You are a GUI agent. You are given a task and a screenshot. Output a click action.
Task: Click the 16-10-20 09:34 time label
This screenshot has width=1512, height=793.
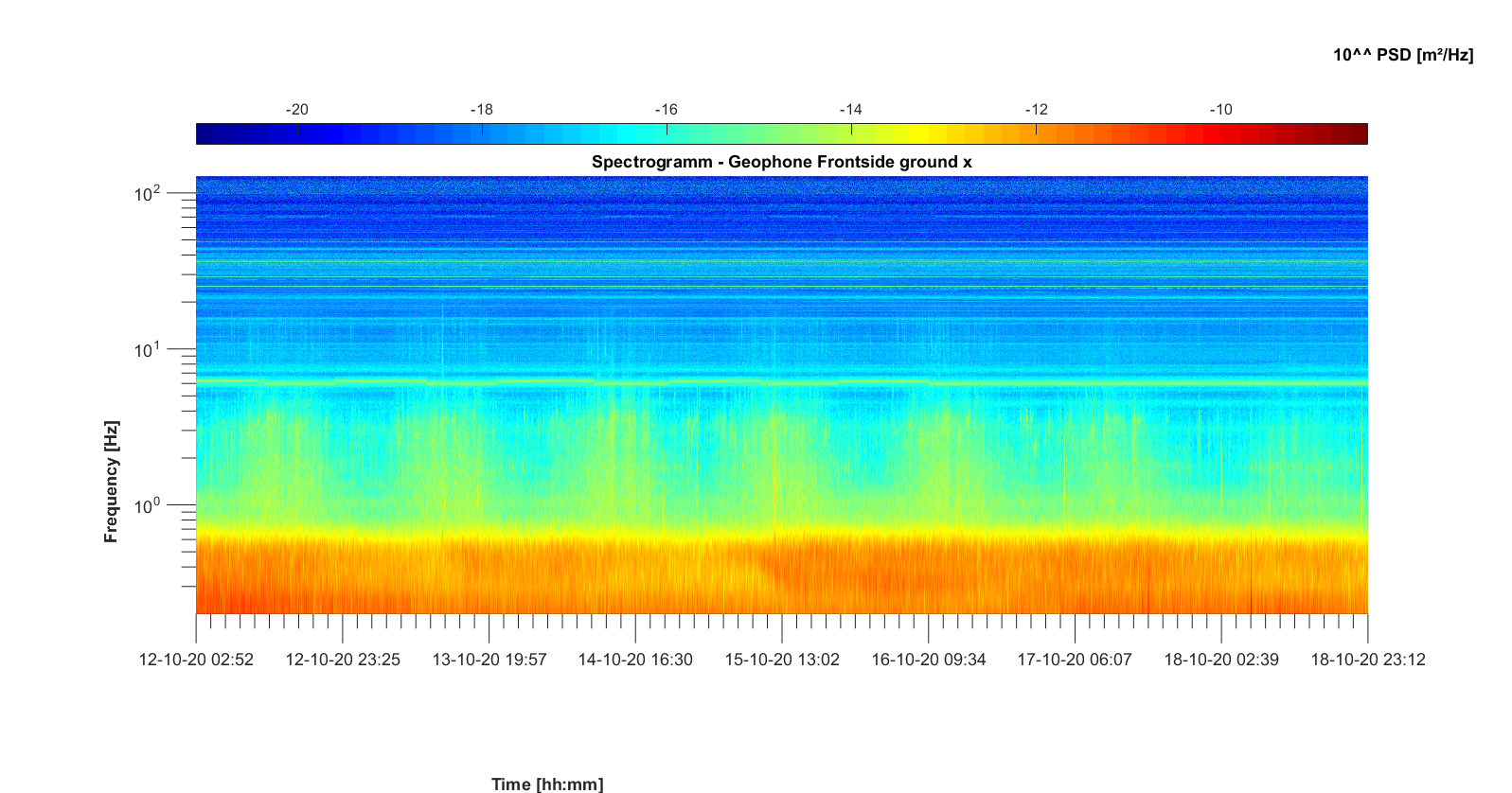click(x=928, y=660)
